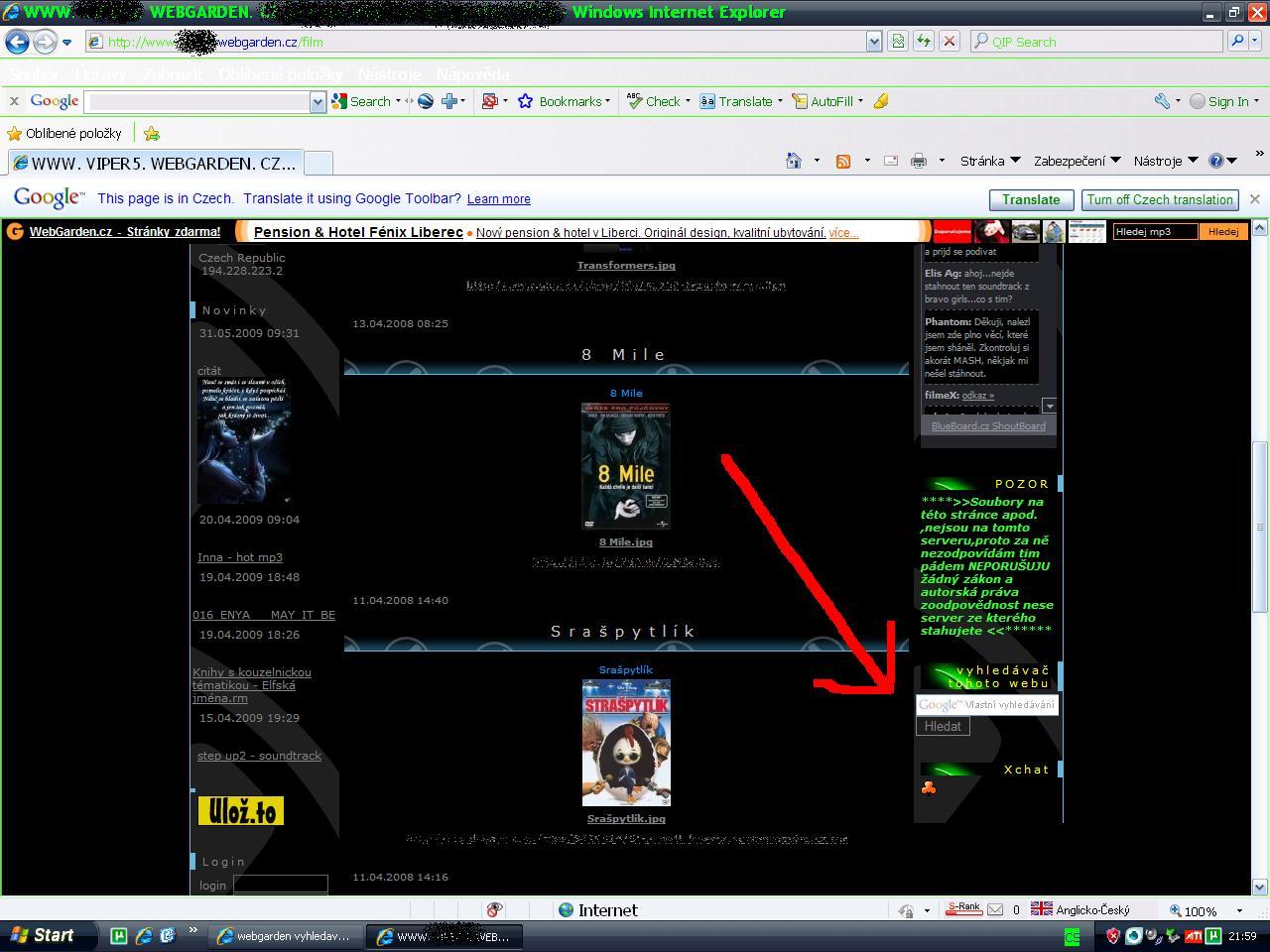Go forward with the browser Forward arrow

click(45, 42)
